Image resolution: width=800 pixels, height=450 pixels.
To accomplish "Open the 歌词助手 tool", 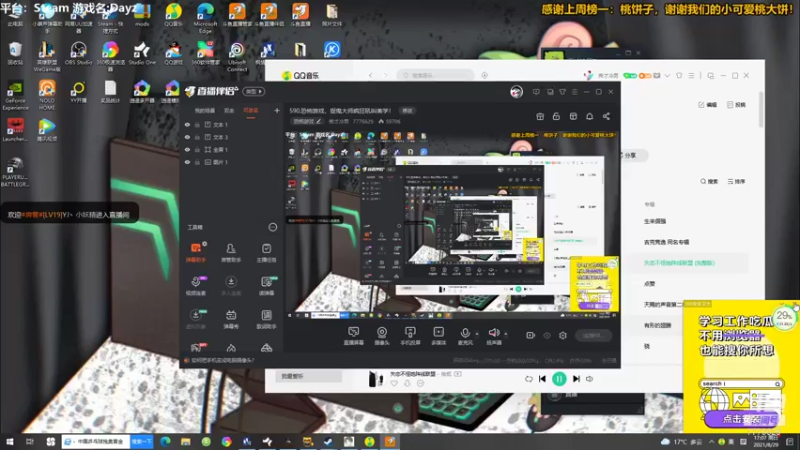I will 266,319.
